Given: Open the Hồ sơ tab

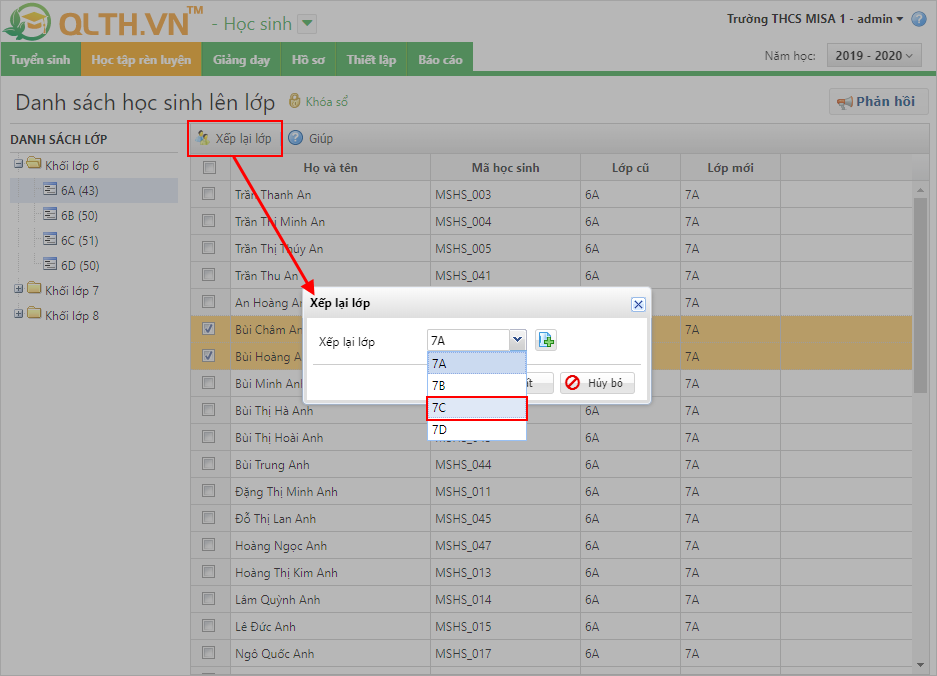Looking at the screenshot, I should coord(308,60).
